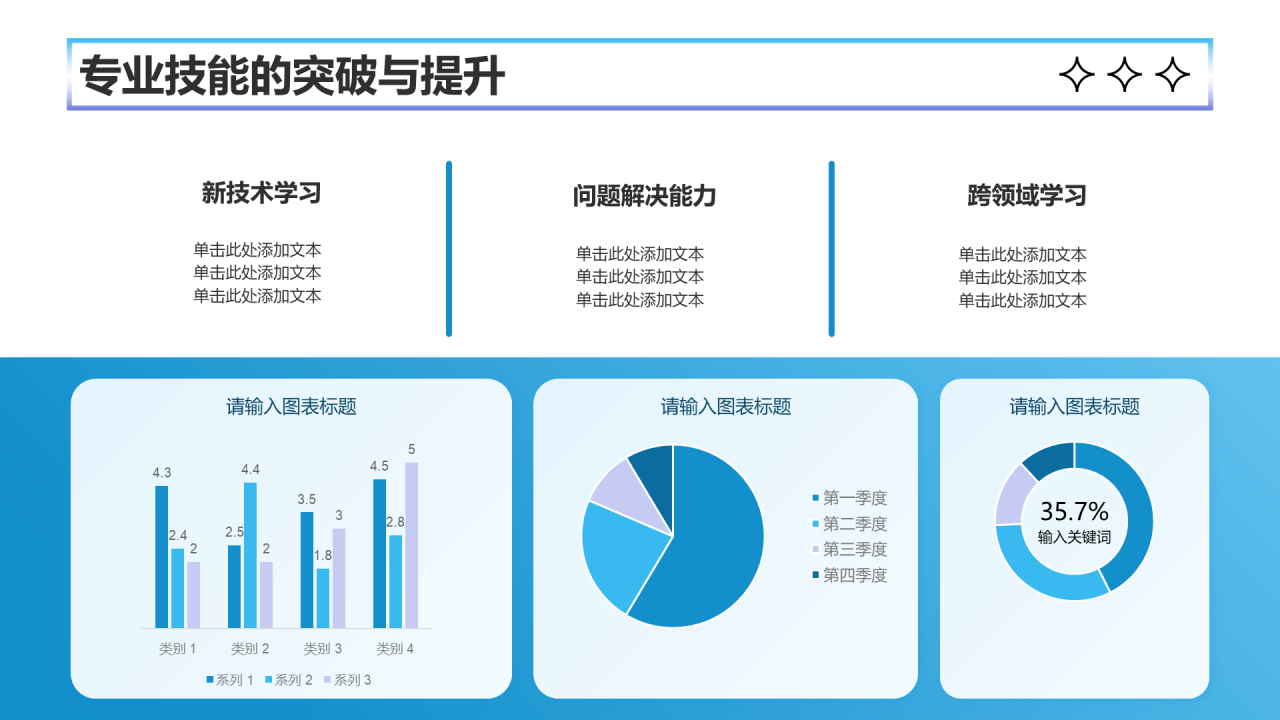Click the 新技术学习 heading
The height and width of the screenshot is (720, 1280).
261,193
